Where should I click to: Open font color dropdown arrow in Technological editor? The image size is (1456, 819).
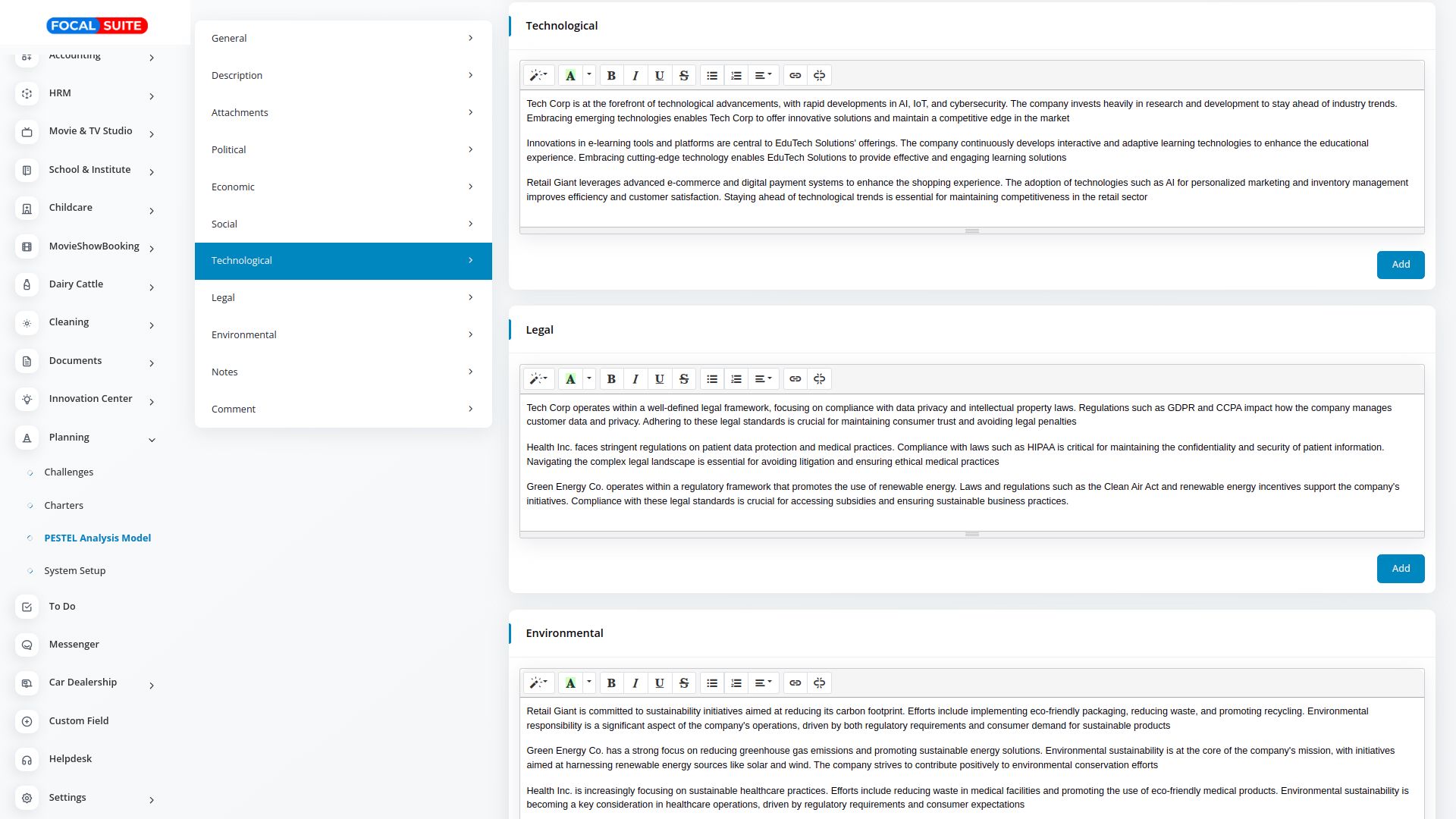tap(589, 75)
